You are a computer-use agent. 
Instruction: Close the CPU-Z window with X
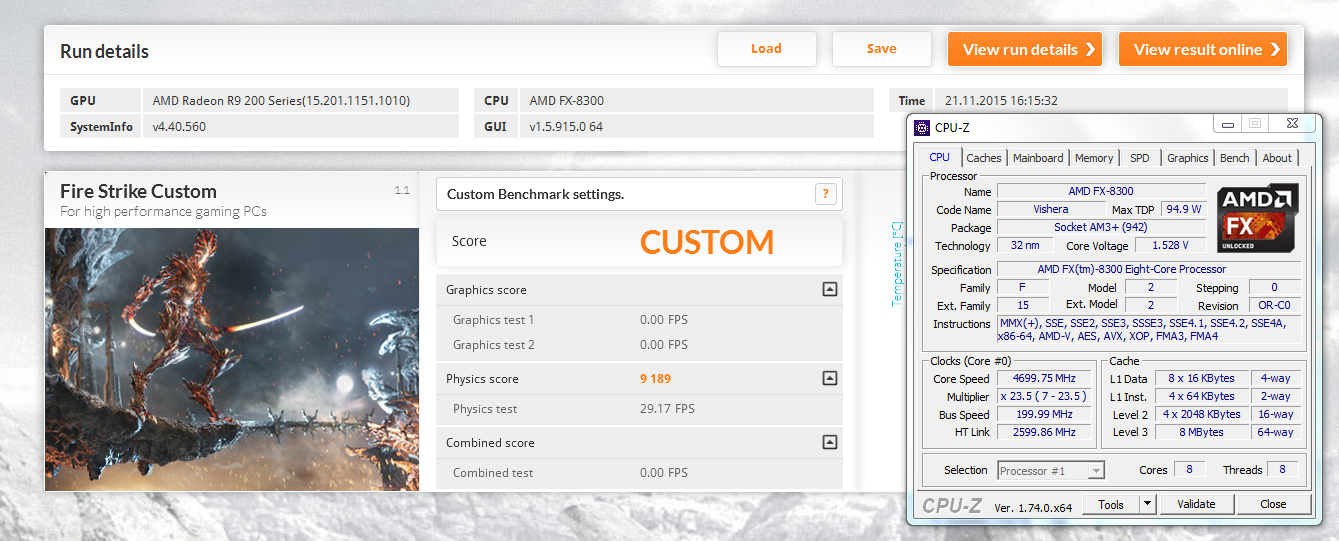(1291, 123)
